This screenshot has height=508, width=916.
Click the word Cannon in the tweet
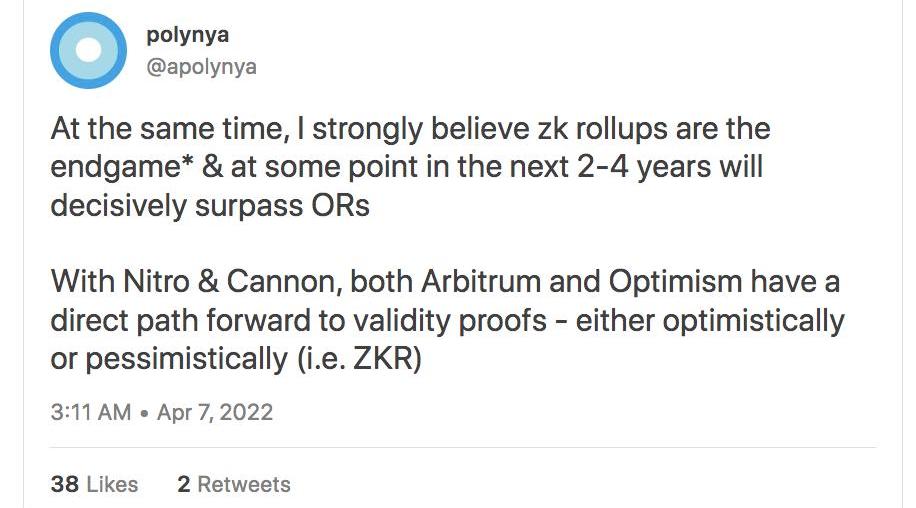(x=284, y=281)
